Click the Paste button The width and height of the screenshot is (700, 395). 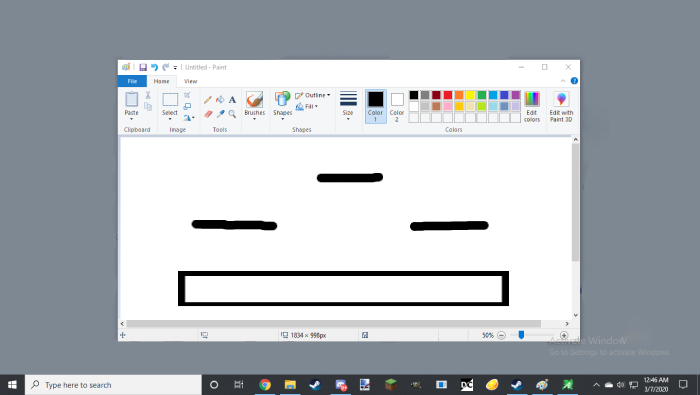click(131, 106)
